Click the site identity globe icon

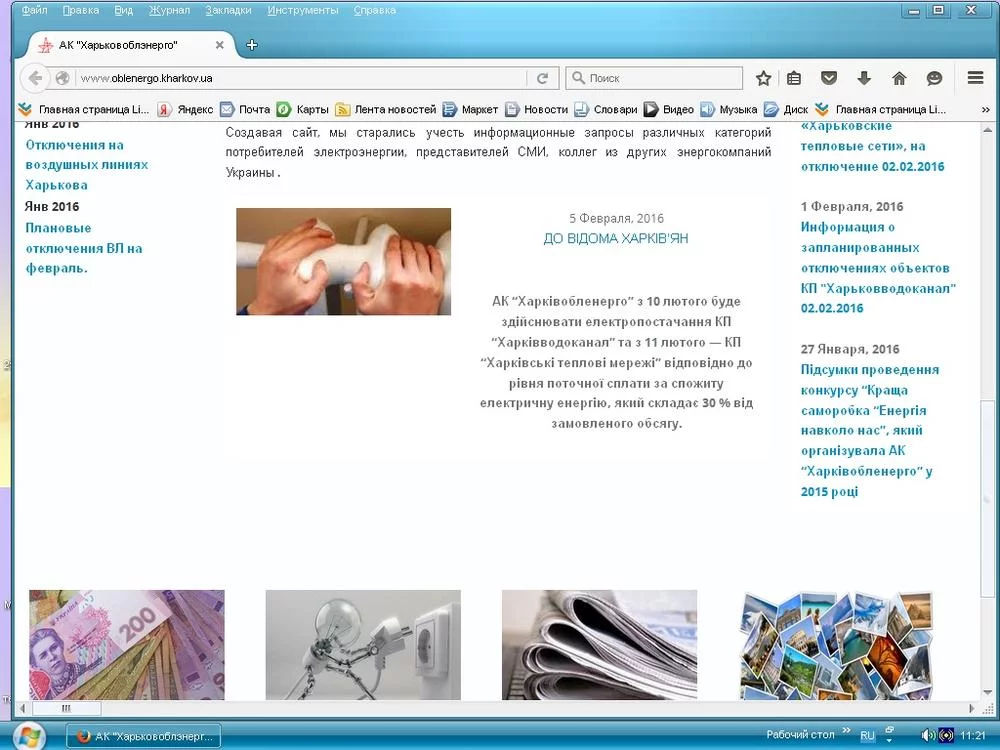[x=62, y=78]
